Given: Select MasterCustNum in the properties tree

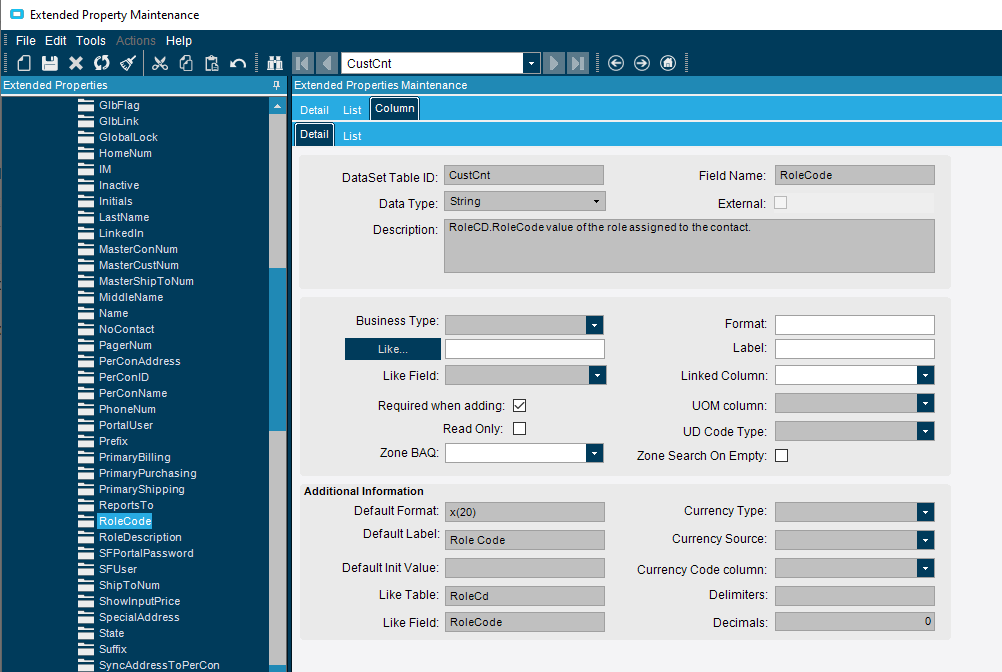Looking at the screenshot, I should click(x=139, y=265).
